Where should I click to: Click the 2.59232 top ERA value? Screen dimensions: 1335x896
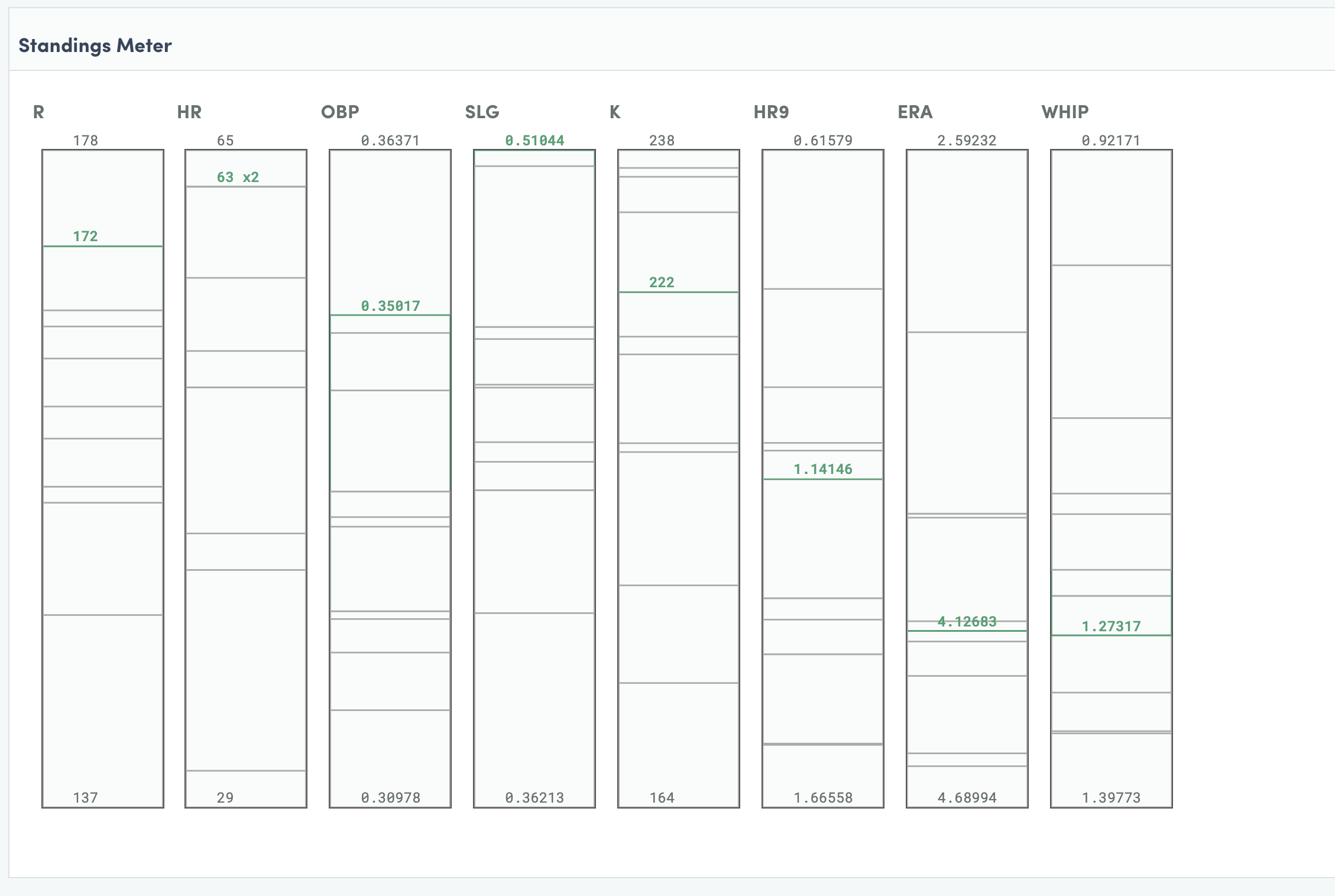click(x=967, y=141)
